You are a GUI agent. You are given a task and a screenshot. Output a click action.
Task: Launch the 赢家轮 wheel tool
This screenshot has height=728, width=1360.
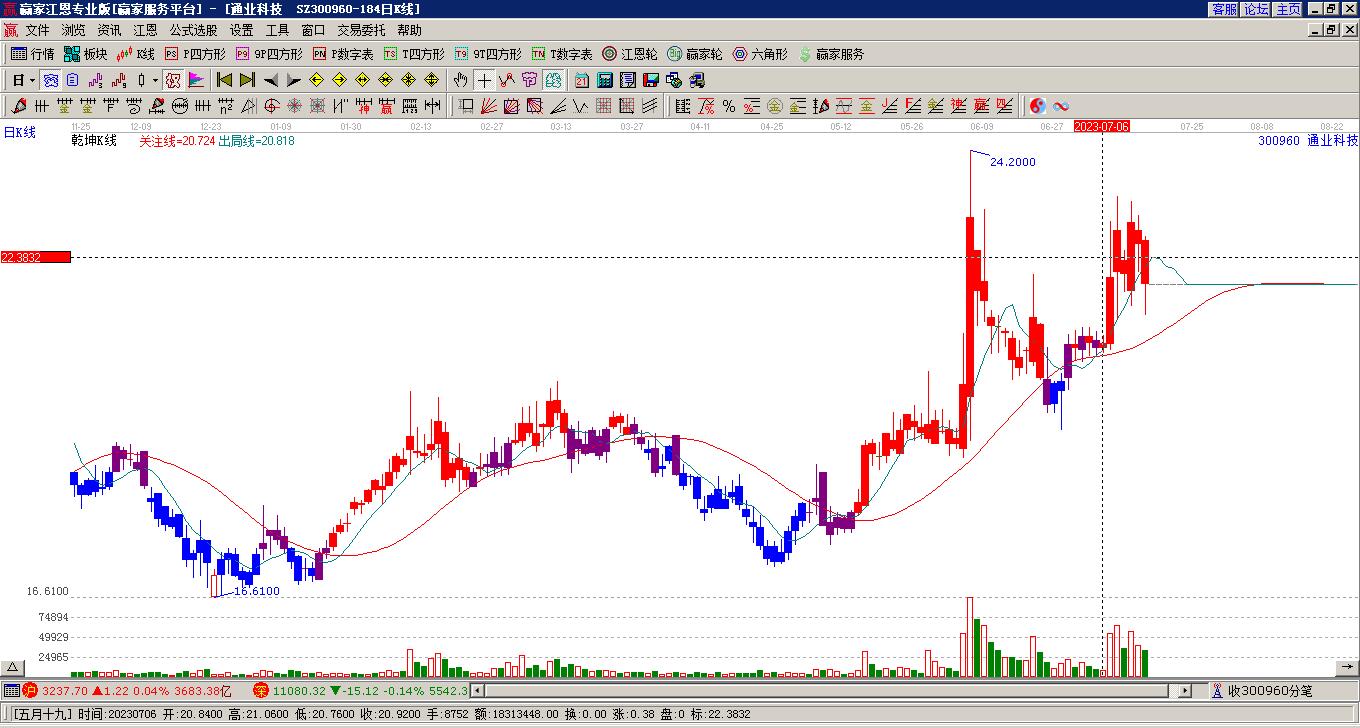click(x=695, y=54)
